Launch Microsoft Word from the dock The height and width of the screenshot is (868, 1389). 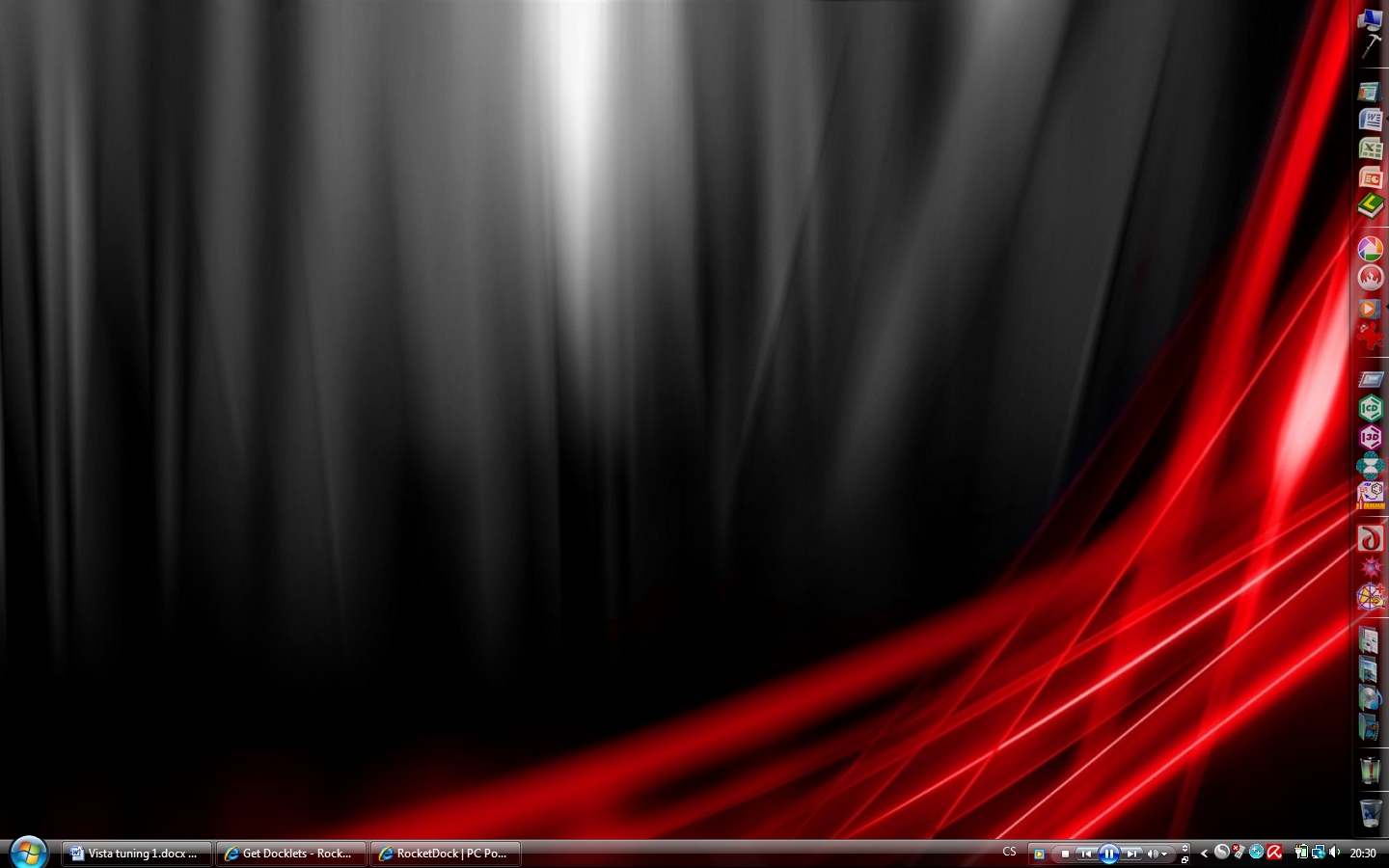click(x=1371, y=120)
